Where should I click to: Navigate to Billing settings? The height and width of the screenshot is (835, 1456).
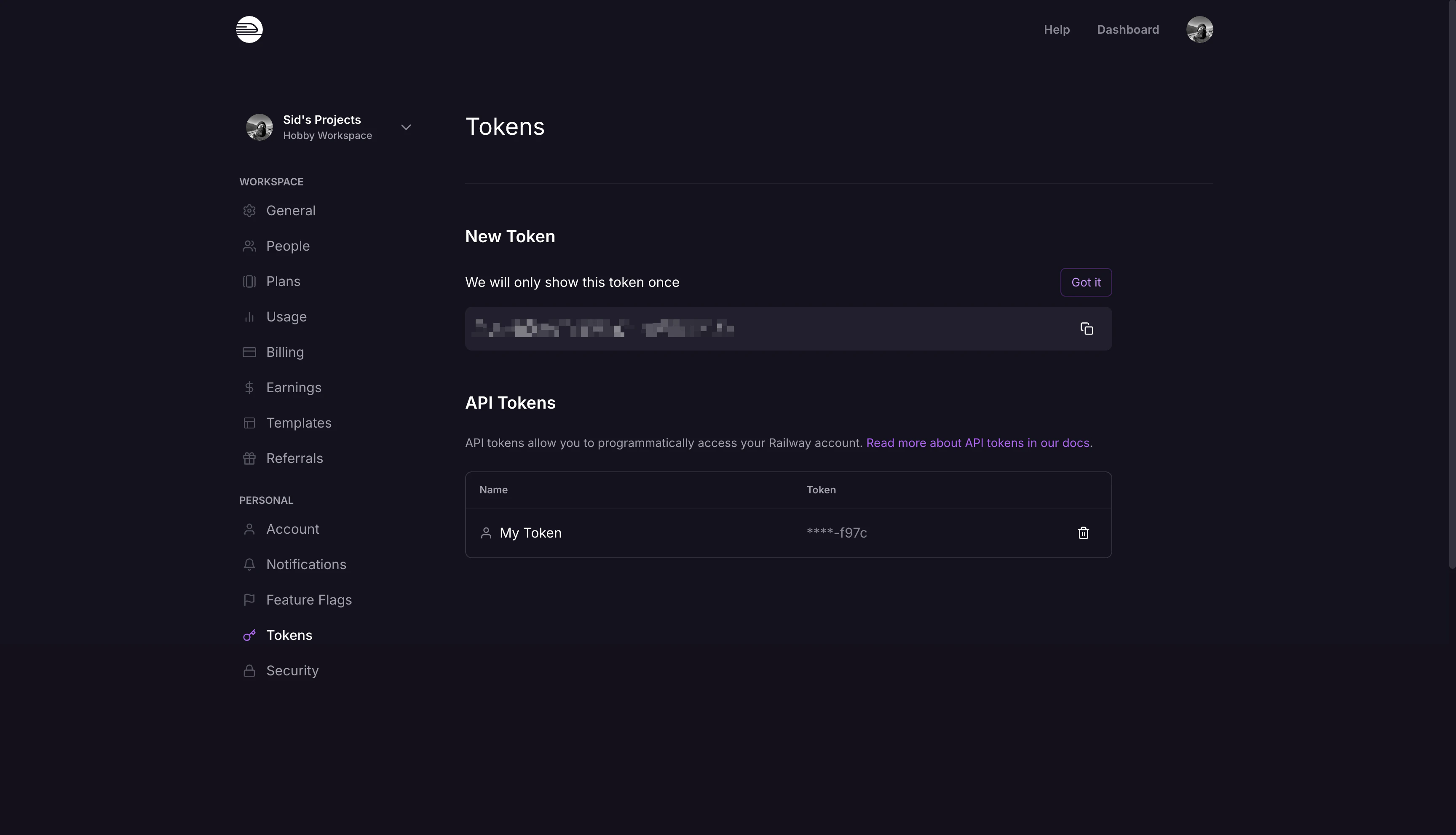coord(285,352)
